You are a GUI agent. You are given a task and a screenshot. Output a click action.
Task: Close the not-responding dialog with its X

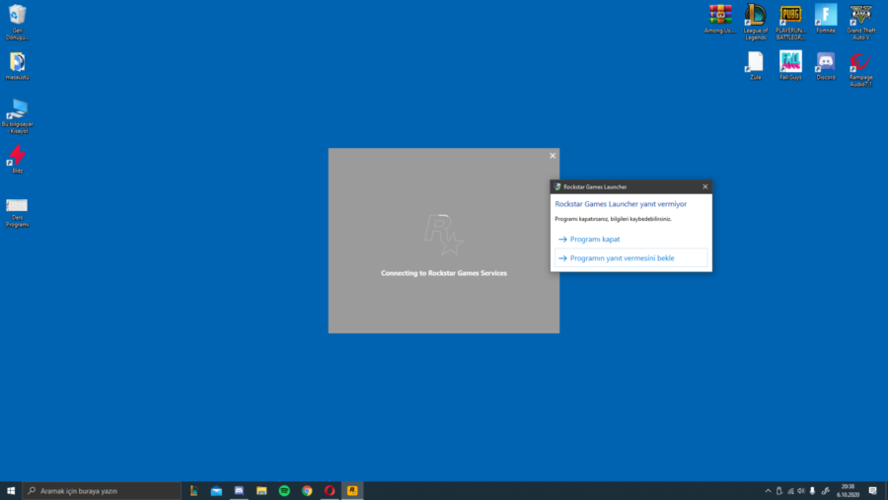coord(705,186)
